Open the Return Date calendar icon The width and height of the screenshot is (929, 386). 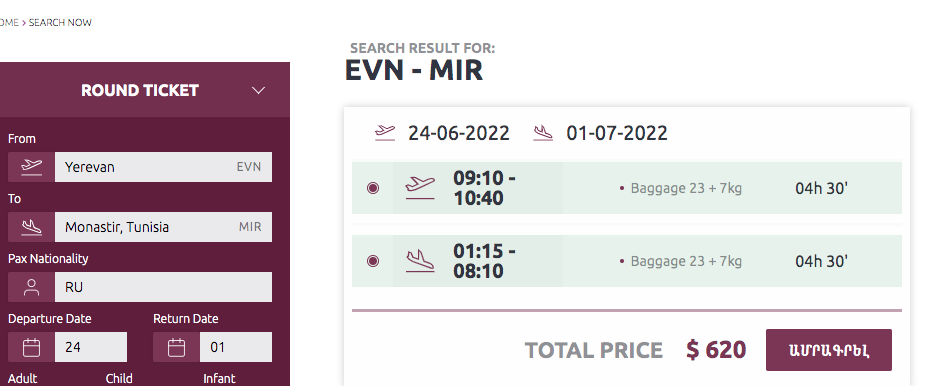[177, 347]
